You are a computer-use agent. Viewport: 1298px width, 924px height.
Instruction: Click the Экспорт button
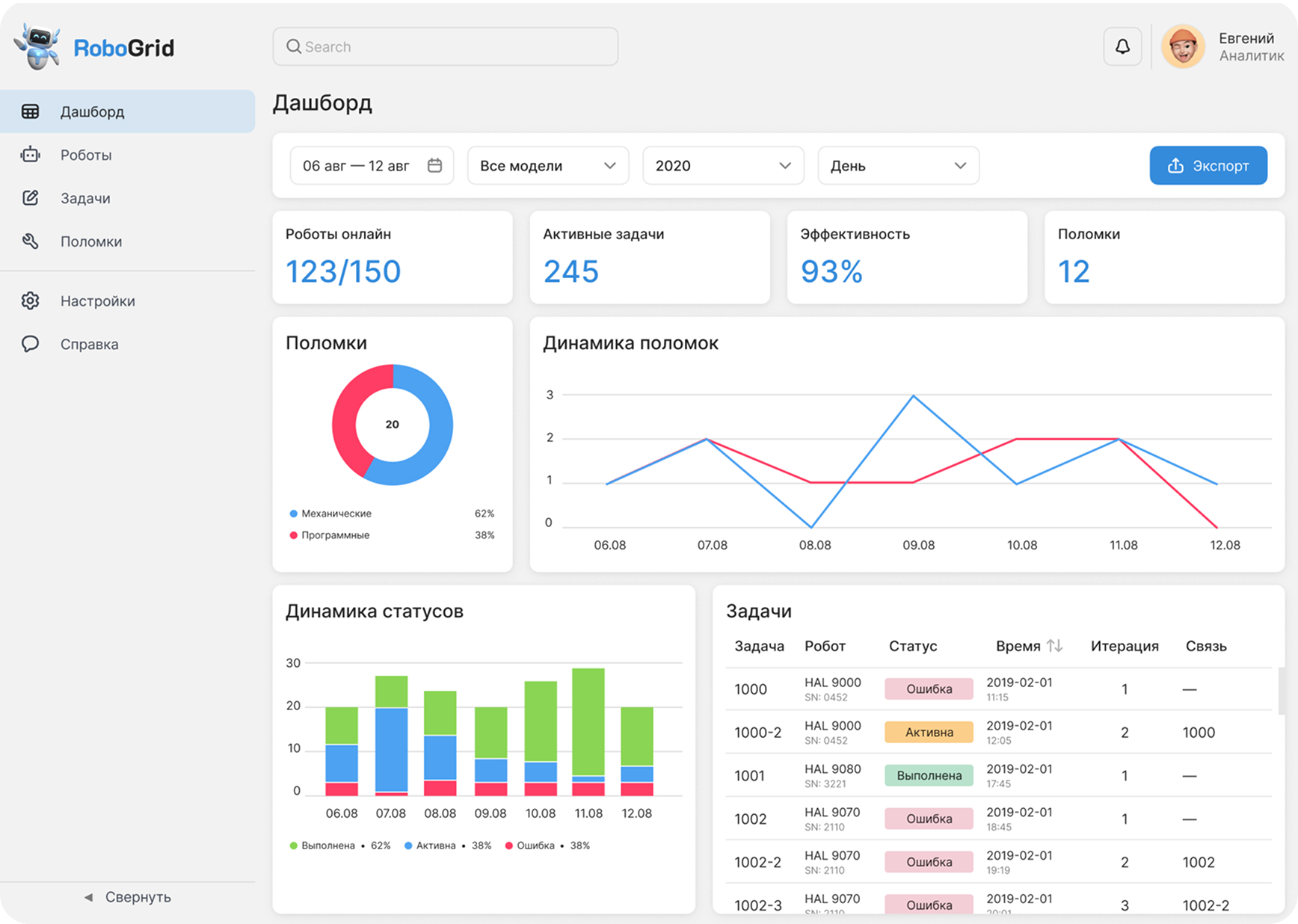(1208, 165)
